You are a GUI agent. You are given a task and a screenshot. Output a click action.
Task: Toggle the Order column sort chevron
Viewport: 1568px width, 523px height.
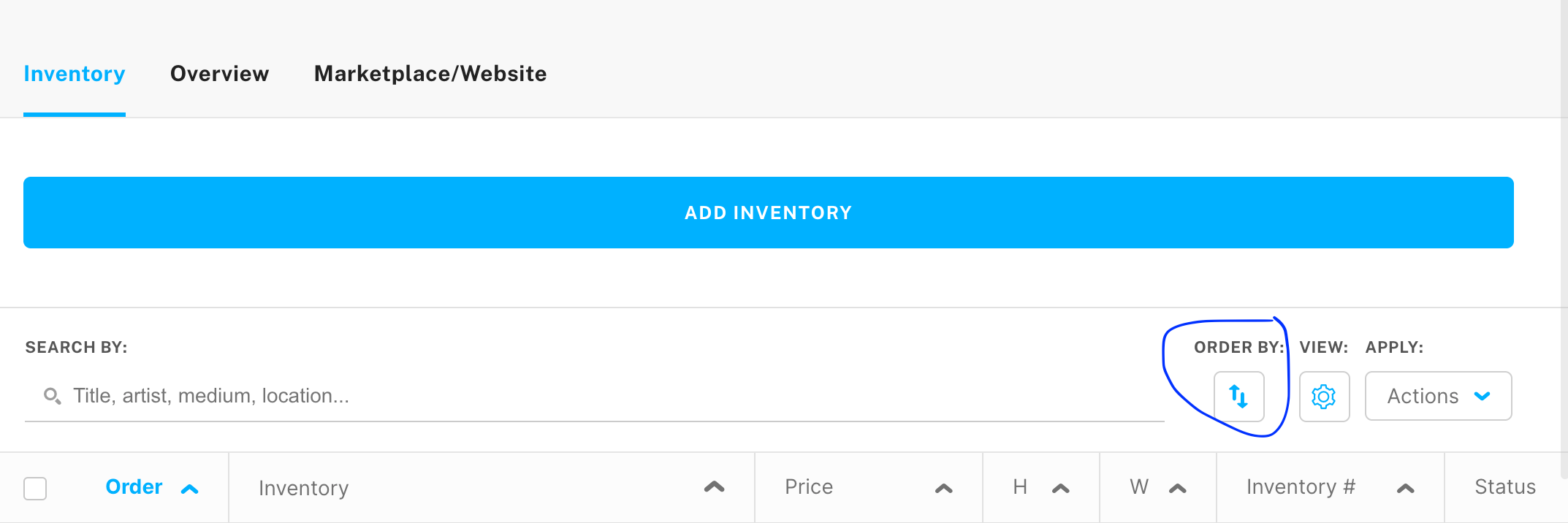pos(190,489)
